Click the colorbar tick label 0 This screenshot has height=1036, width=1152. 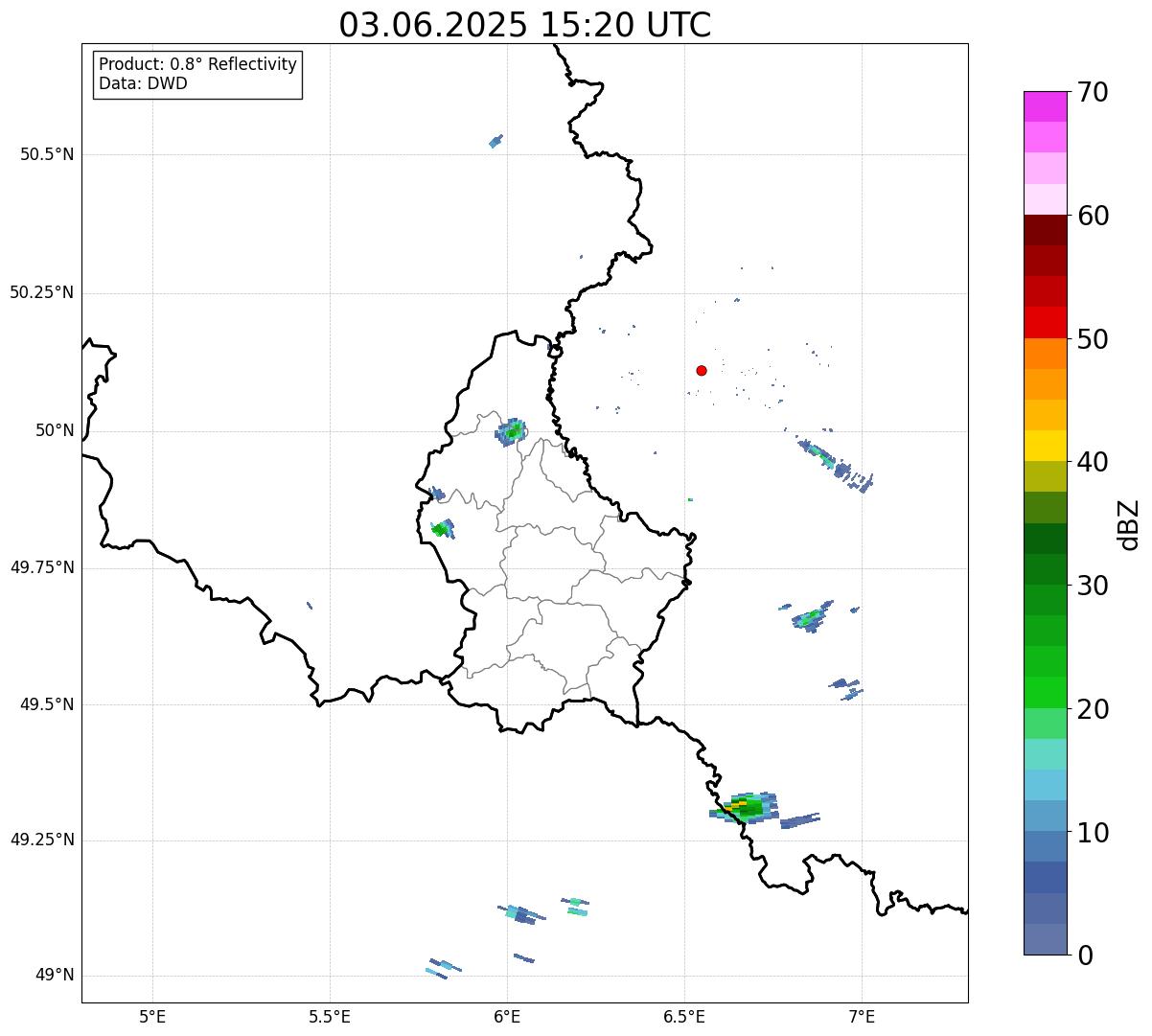click(1085, 955)
